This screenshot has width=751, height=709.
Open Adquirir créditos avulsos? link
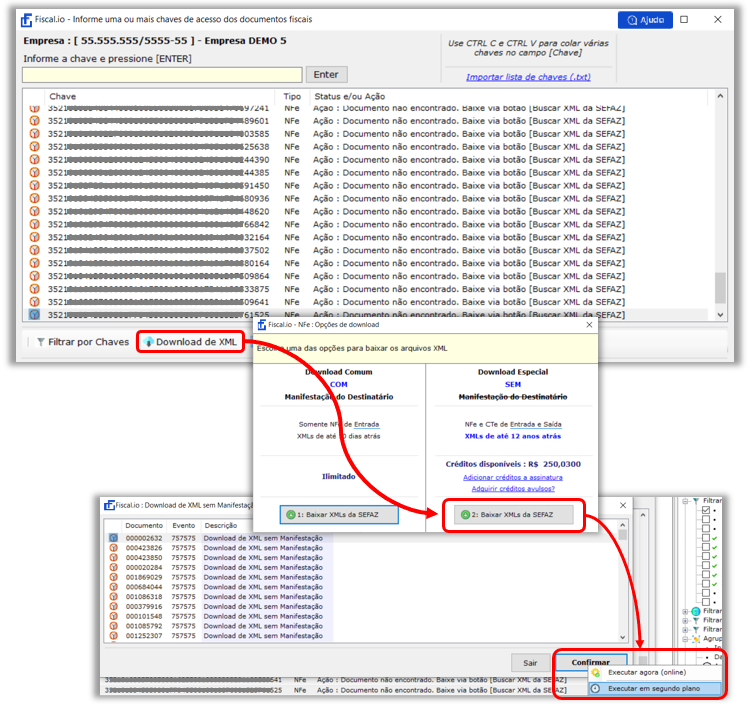pos(513,489)
